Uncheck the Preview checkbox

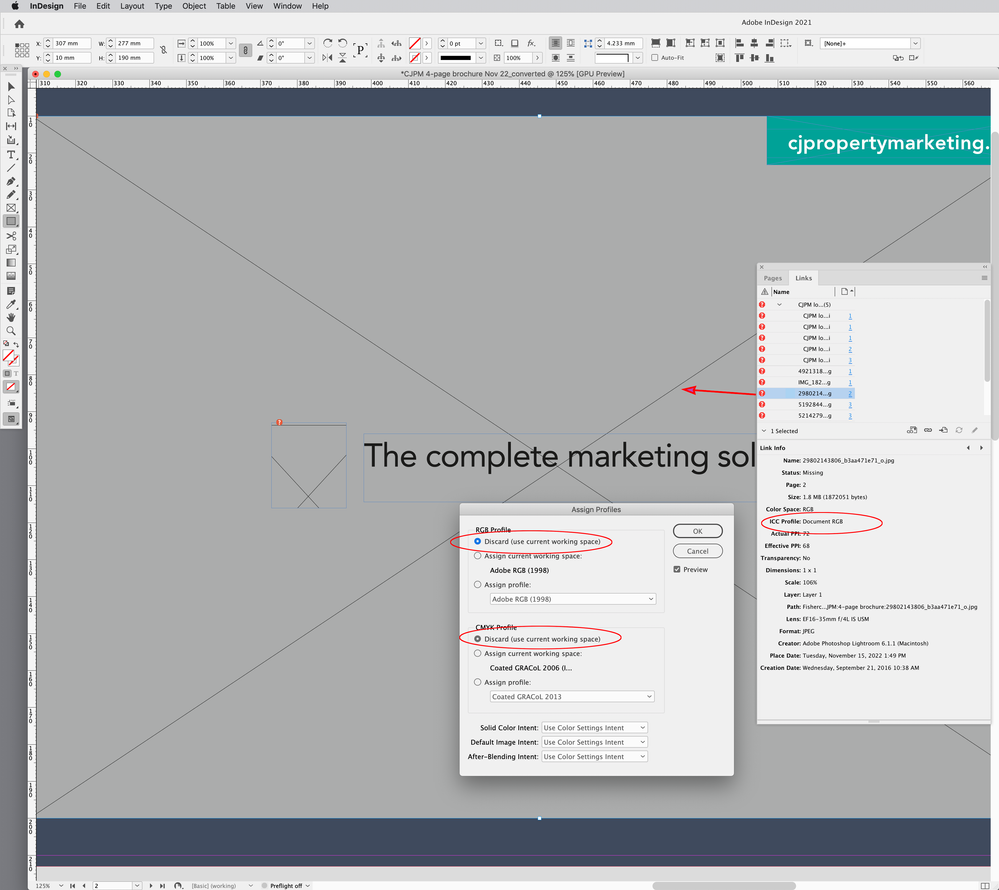tap(678, 570)
